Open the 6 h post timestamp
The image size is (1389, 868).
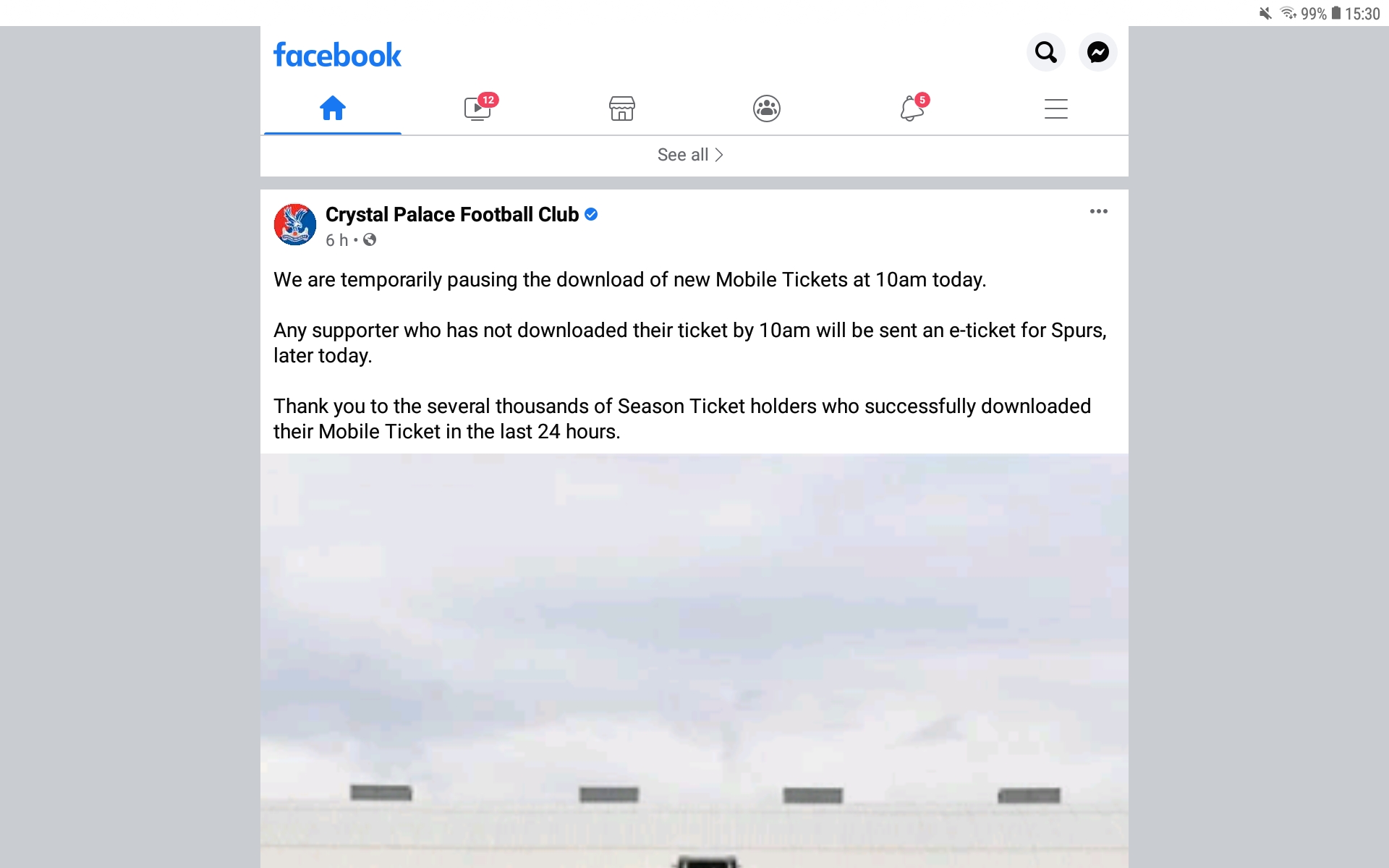[336, 240]
